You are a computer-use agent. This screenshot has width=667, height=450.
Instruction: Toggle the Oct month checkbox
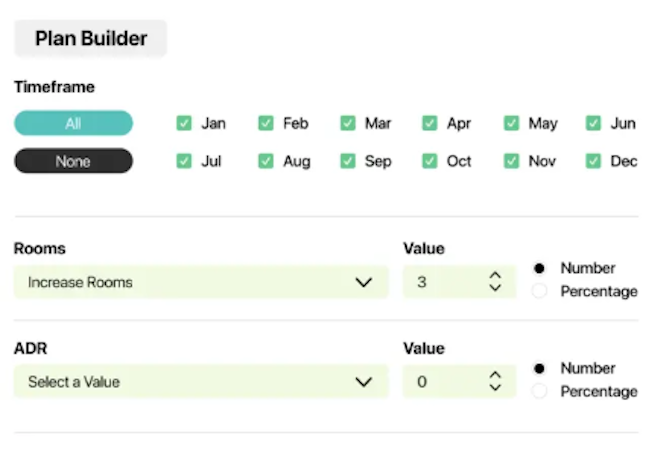coord(429,160)
